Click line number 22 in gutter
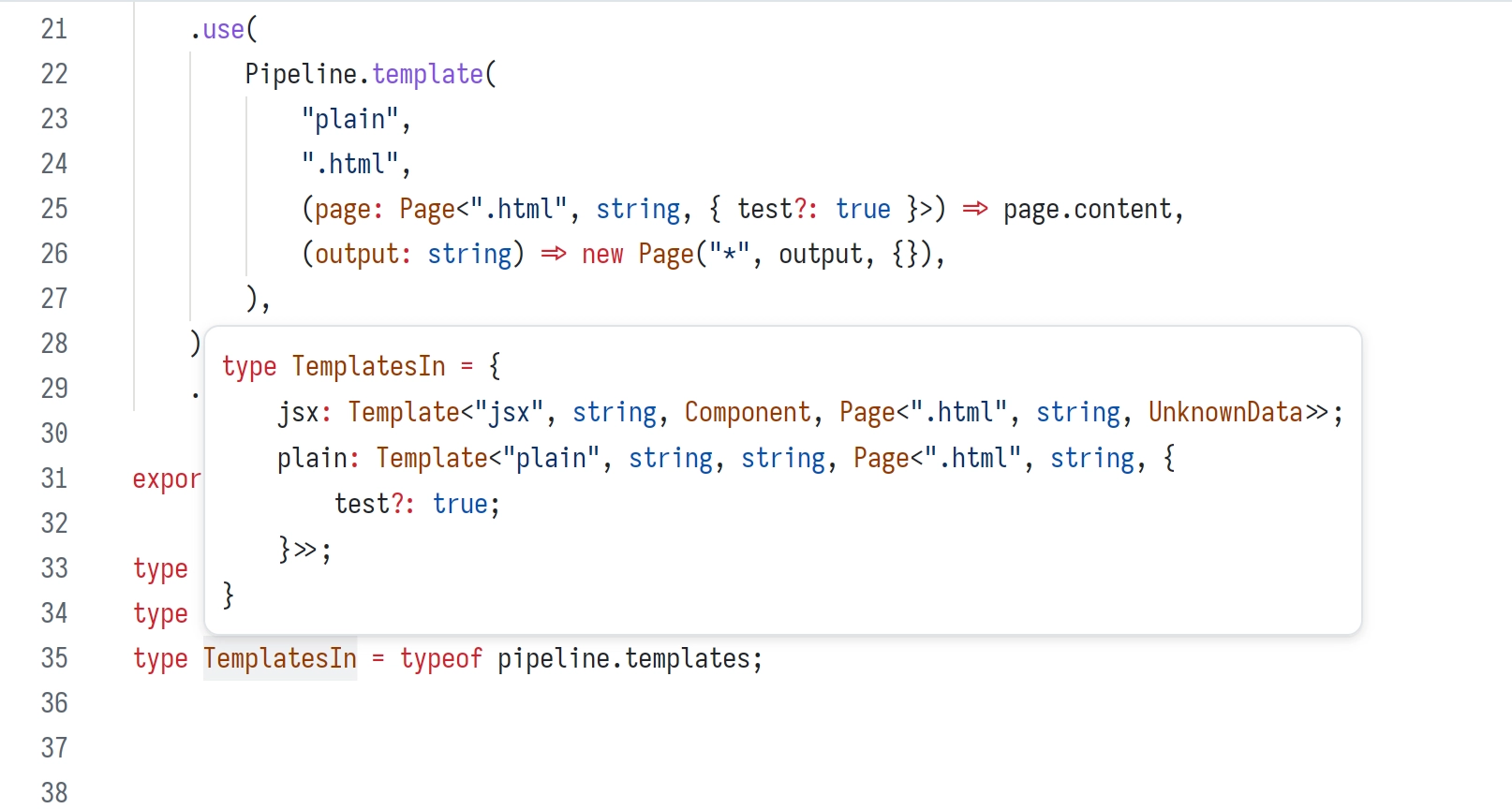Image resolution: width=1512 pixels, height=809 pixels. [54, 74]
